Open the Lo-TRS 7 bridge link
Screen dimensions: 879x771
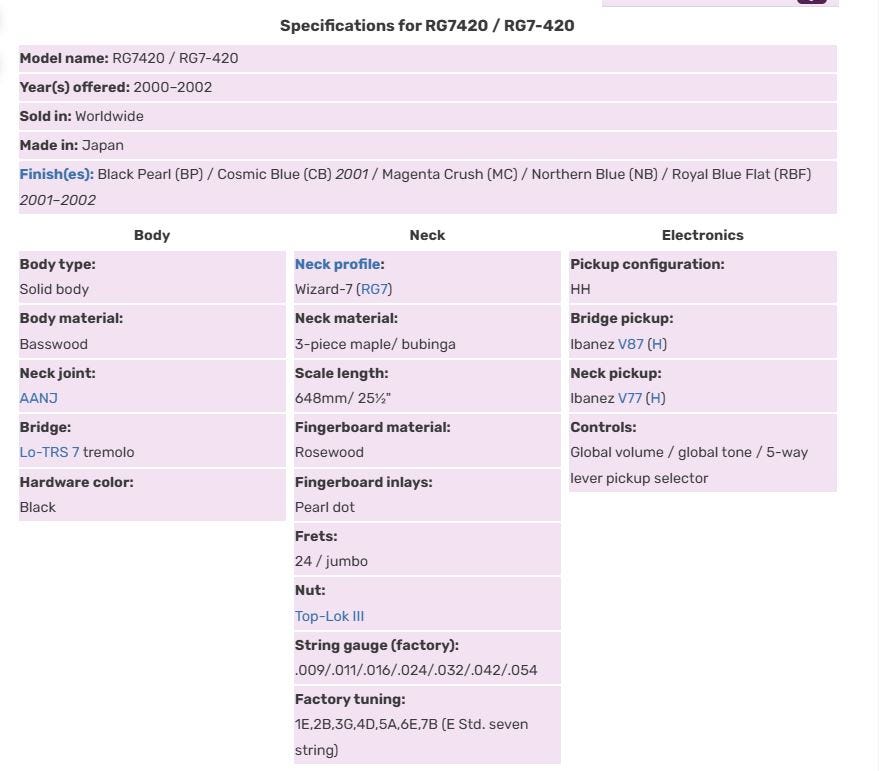pos(49,452)
